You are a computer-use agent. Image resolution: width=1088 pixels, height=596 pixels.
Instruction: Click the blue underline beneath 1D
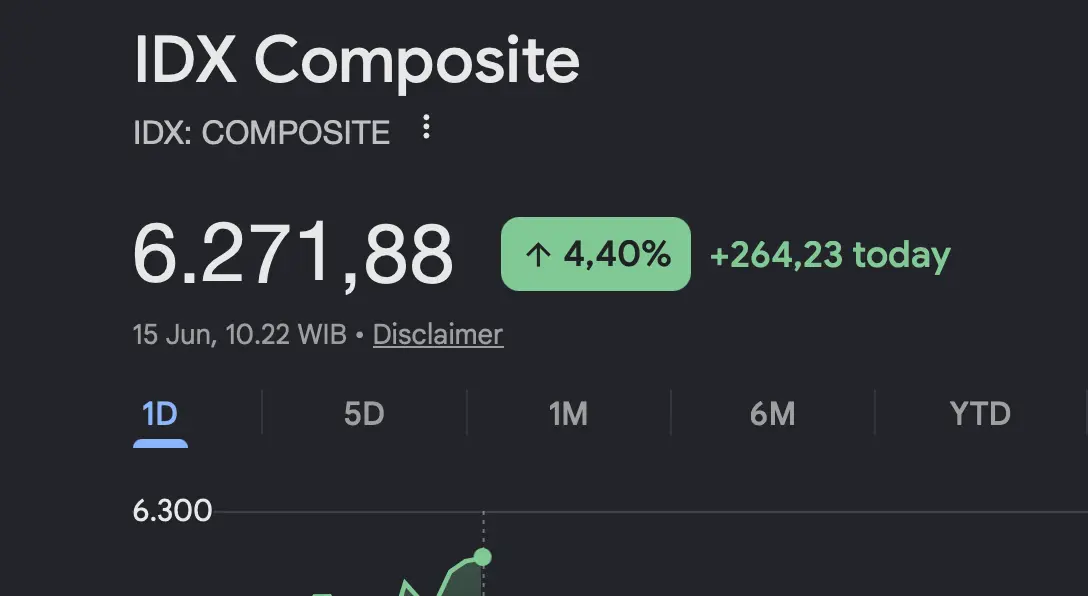pyautogui.click(x=160, y=443)
